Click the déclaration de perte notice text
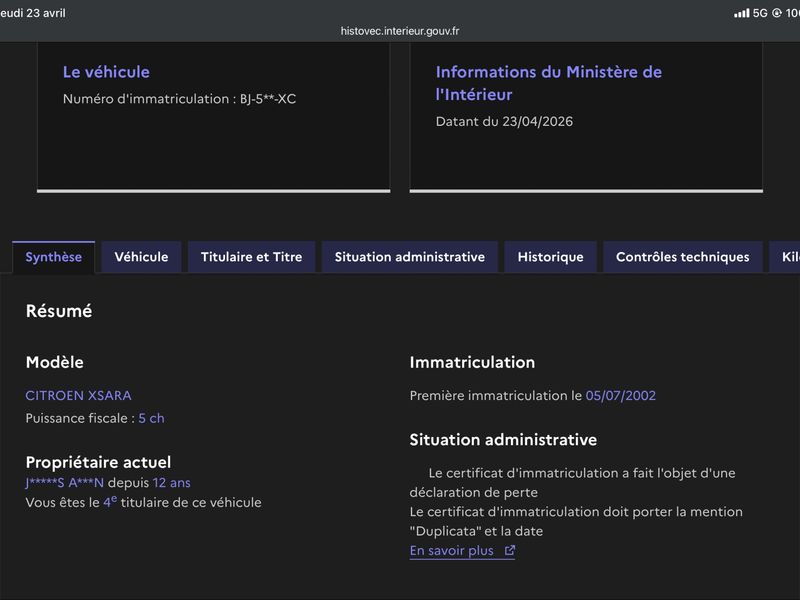Image resolution: width=800 pixels, height=600 pixels. point(572,483)
